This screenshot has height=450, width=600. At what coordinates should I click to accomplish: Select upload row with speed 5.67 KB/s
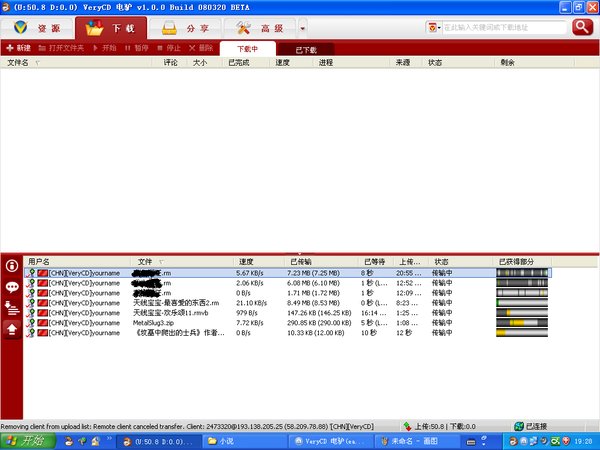[288, 273]
